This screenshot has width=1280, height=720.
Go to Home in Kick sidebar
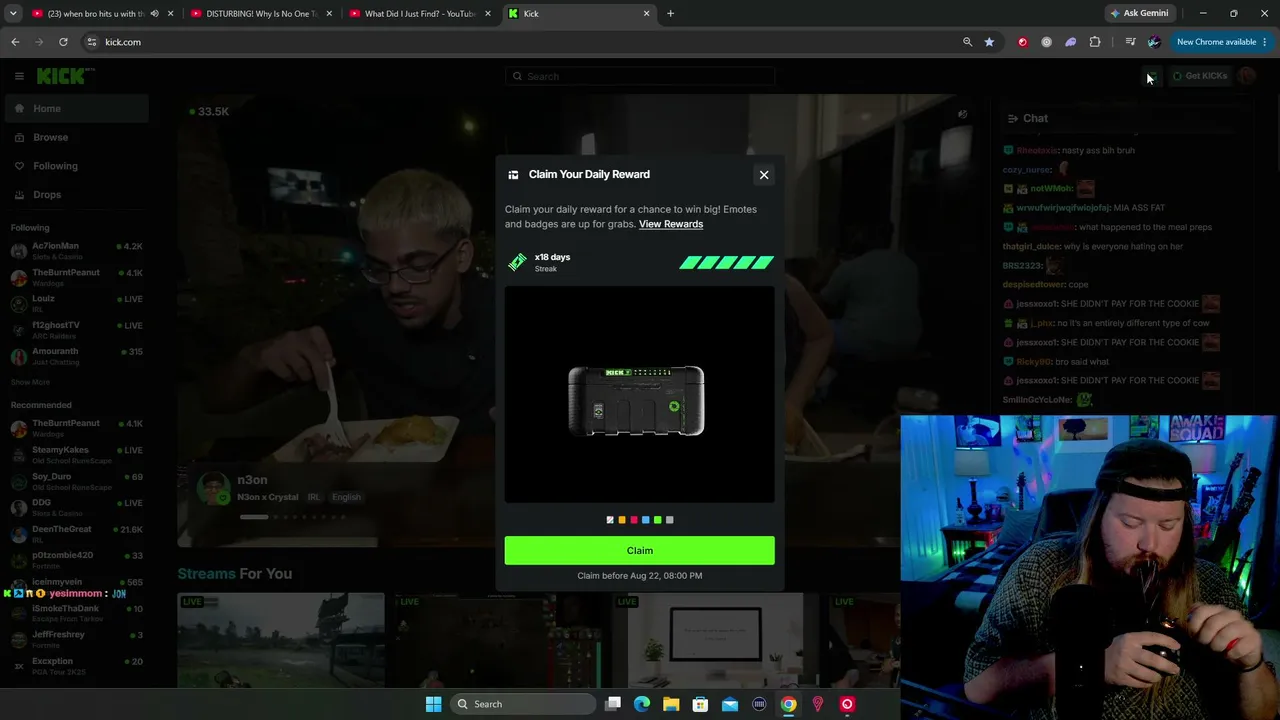pyautogui.click(x=77, y=109)
